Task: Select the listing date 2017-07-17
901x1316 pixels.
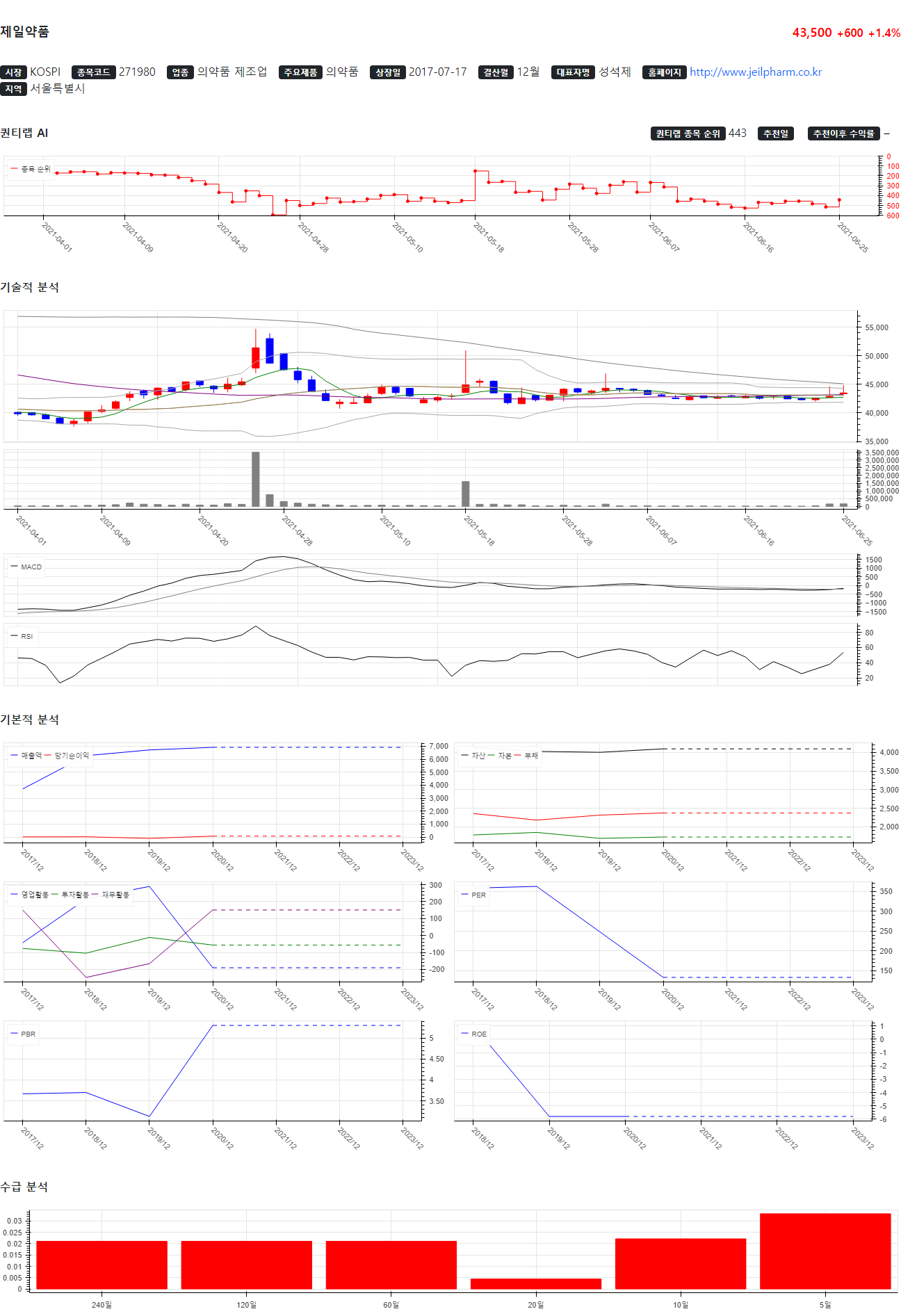Action: (x=437, y=72)
